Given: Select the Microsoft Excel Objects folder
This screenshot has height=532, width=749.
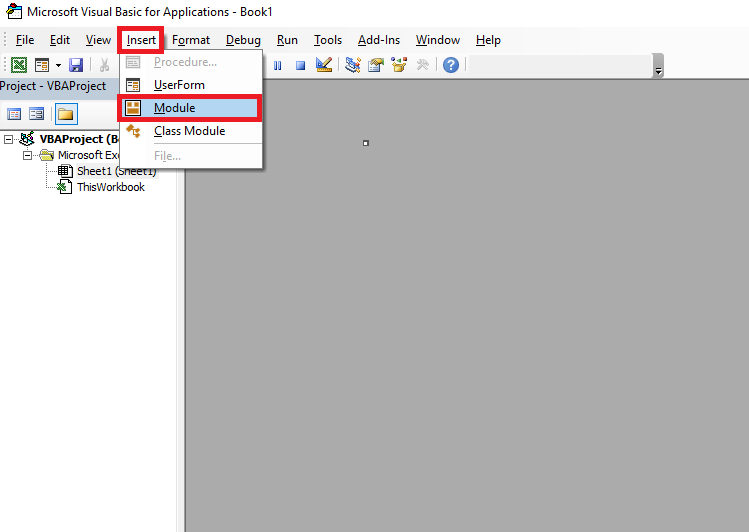Looking at the screenshot, I should [x=88, y=155].
